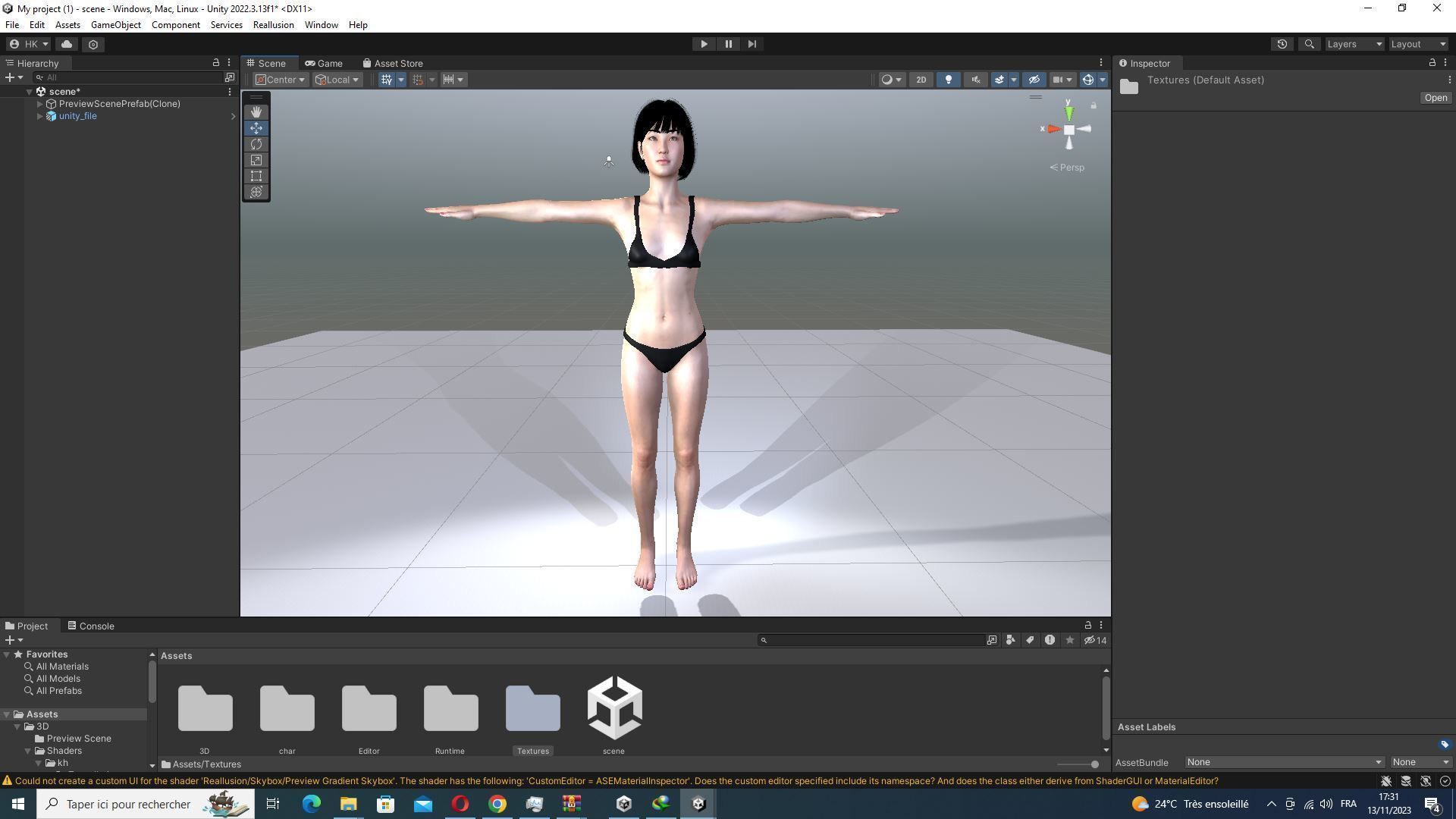Open Layout dropdown
Image resolution: width=1456 pixels, height=819 pixels.
(1418, 44)
